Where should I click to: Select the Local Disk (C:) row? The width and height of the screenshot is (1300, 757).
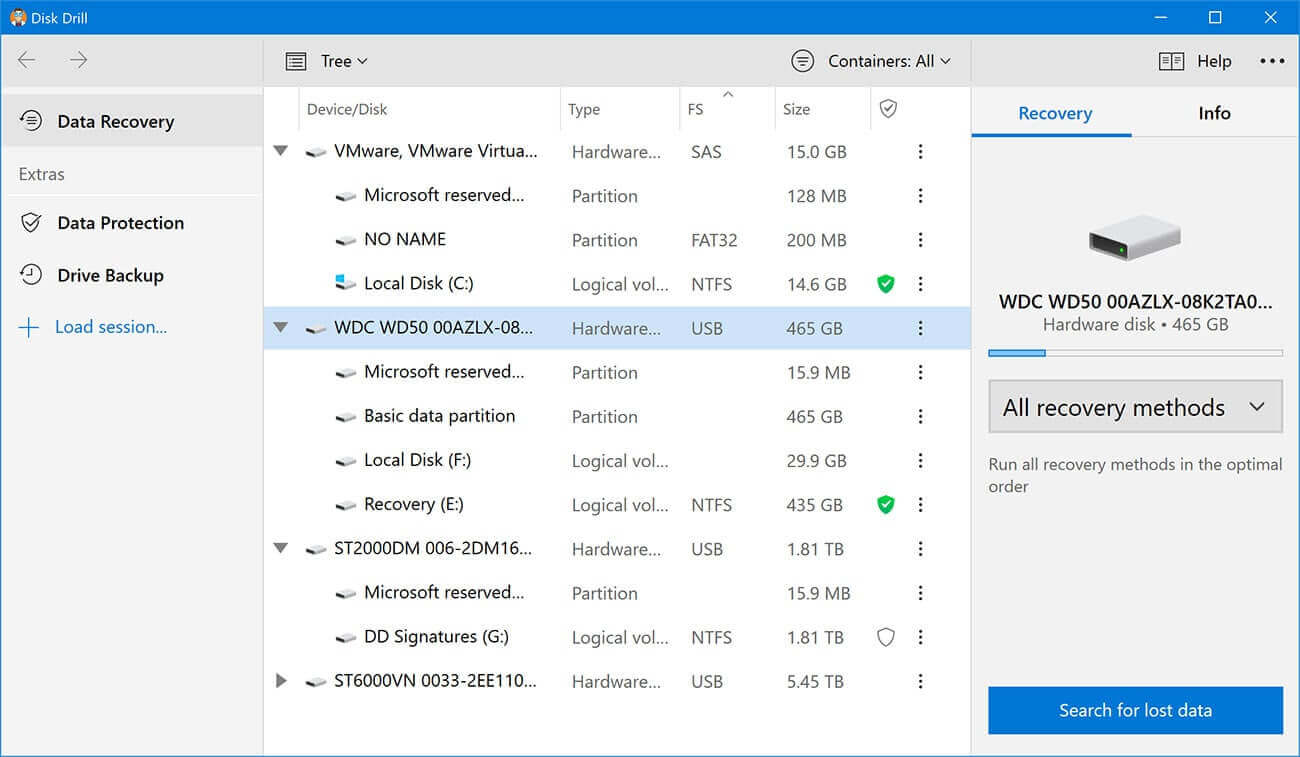[x=617, y=284]
